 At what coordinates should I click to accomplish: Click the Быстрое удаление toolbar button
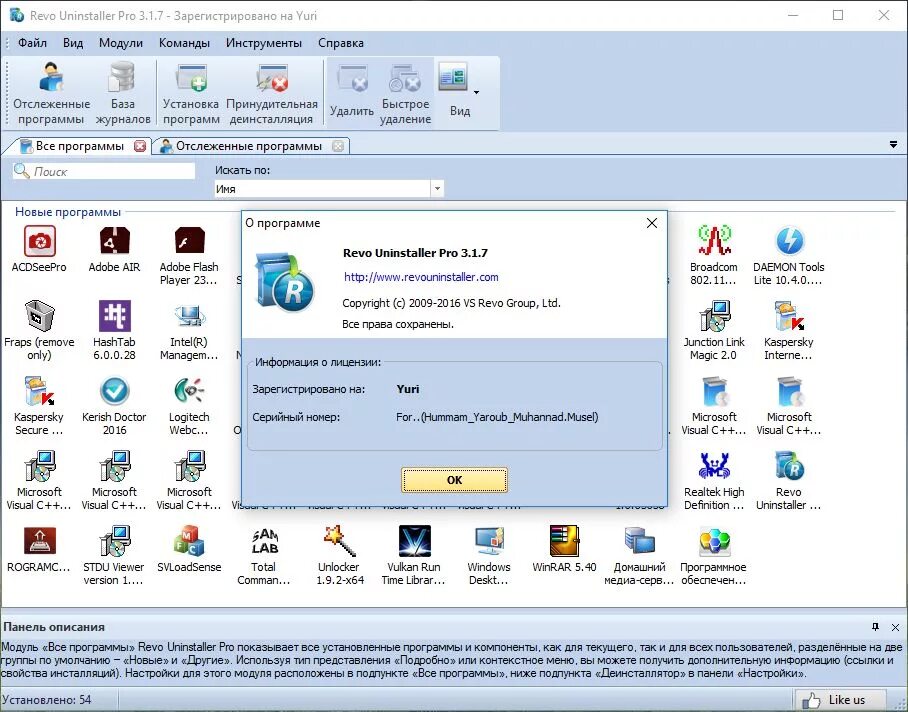click(405, 93)
